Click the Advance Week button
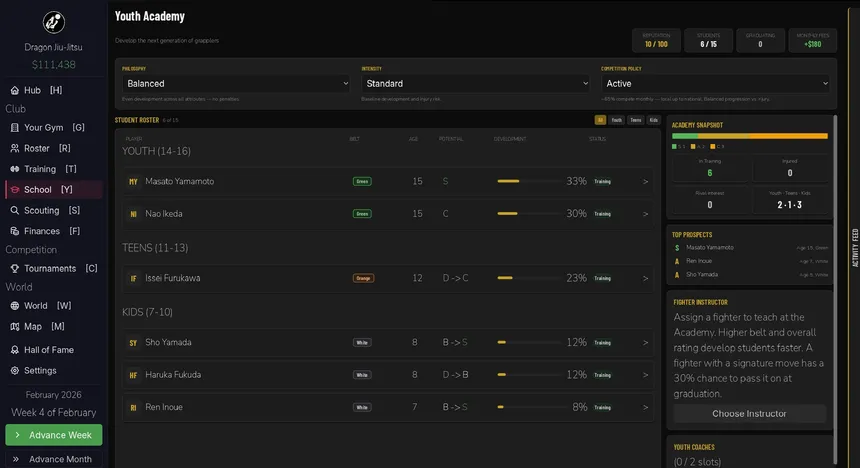The height and width of the screenshot is (468, 860). click(54, 435)
